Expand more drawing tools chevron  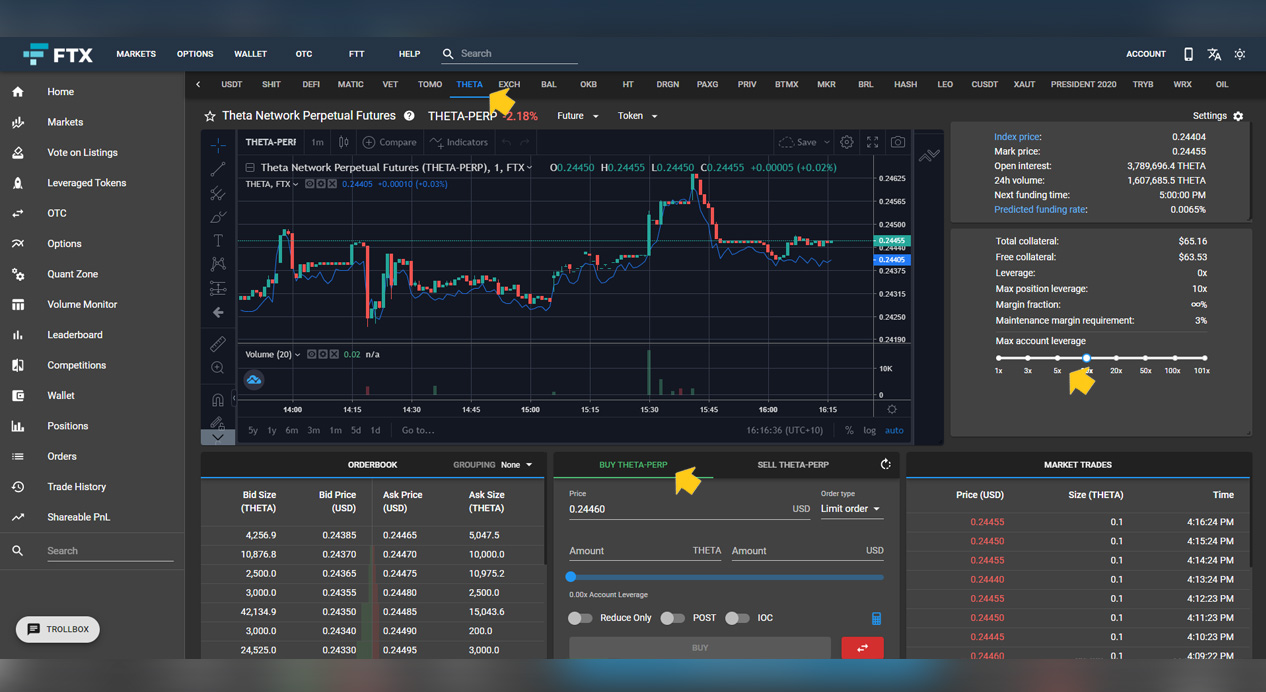pyautogui.click(x=218, y=437)
